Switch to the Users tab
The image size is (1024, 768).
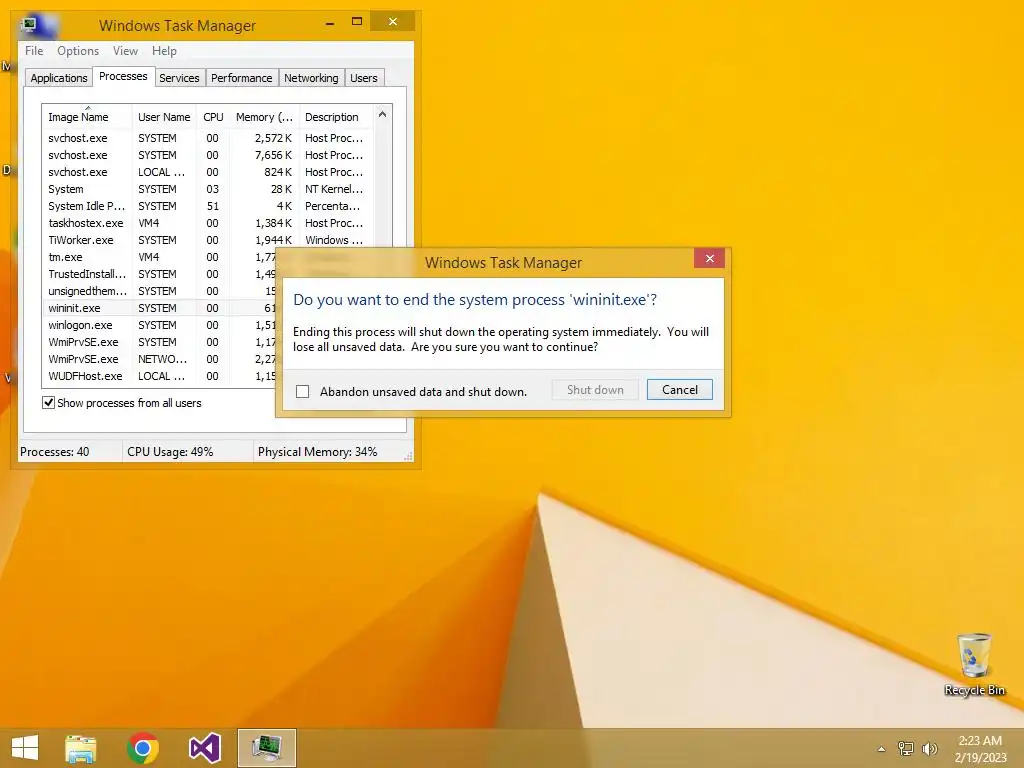click(364, 78)
